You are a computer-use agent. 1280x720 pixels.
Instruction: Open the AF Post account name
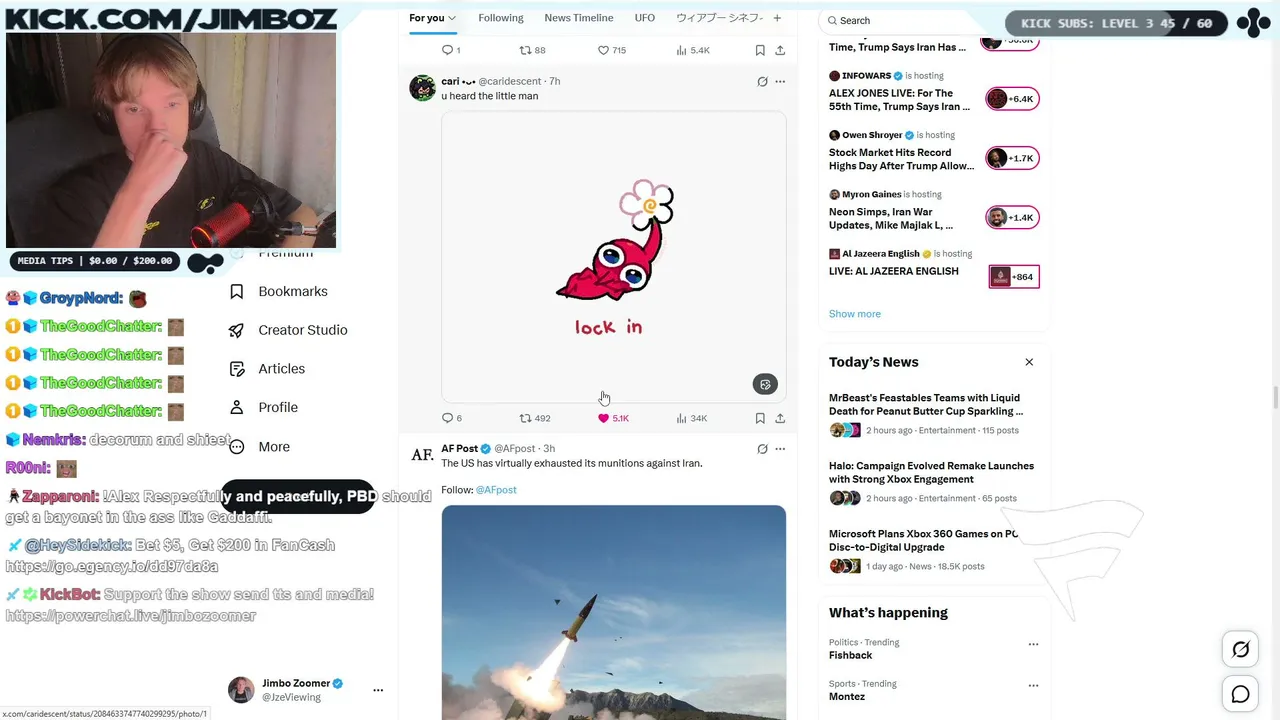pyautogui.click(x=460, y=449)
